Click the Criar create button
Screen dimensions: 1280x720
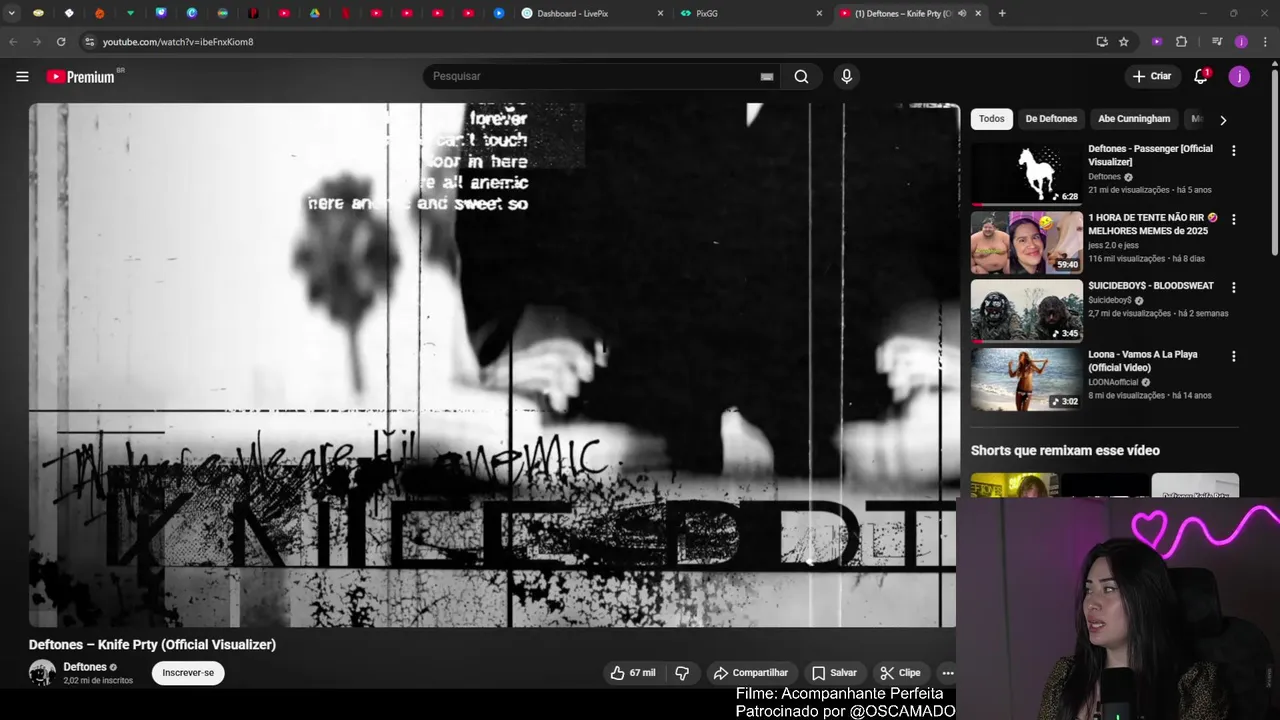(1151, 76)
